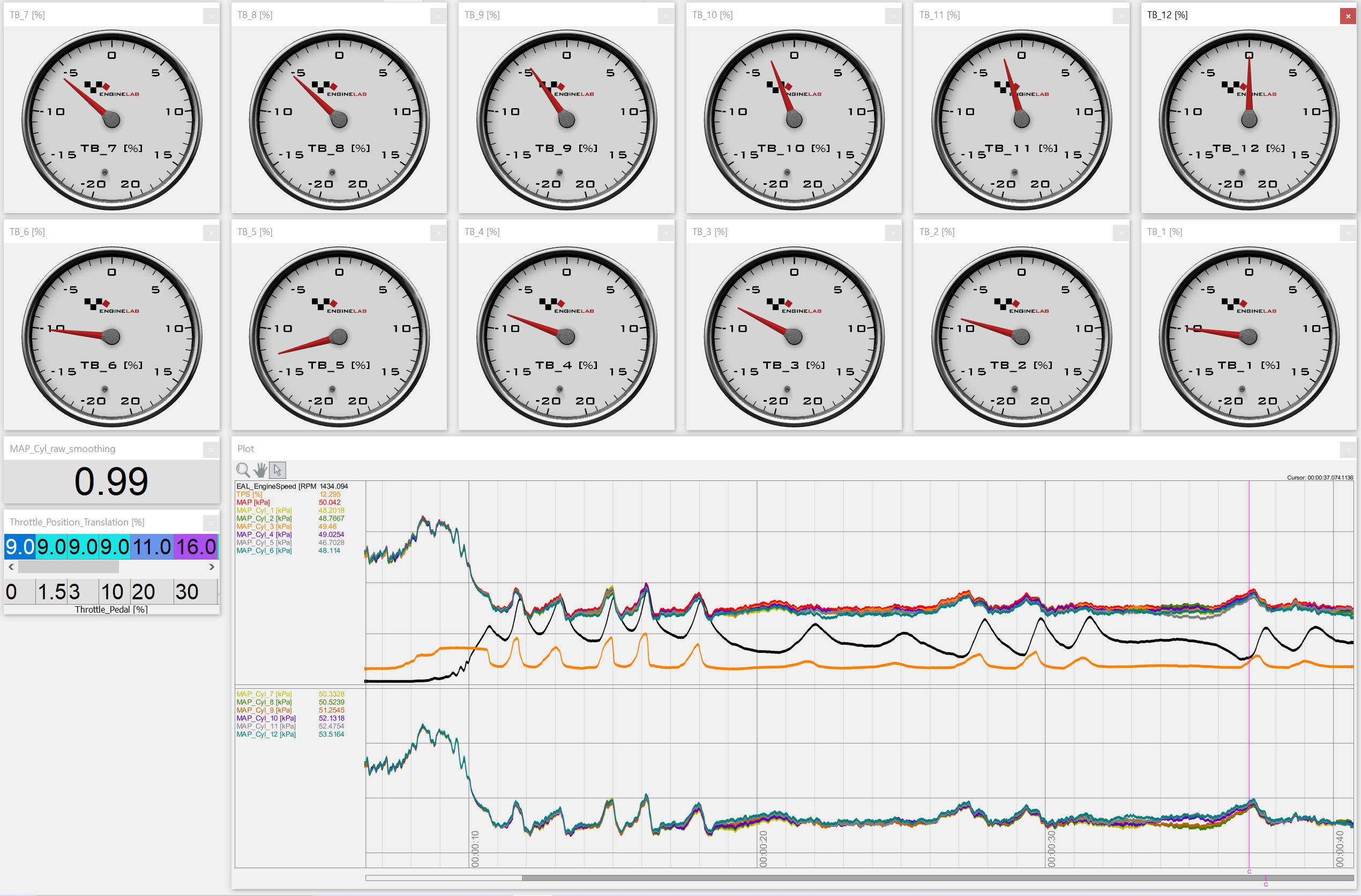Select the 16.0 purple table cell
The image size is (1361, 896).
pyautogui.click(x=196, y=547)
